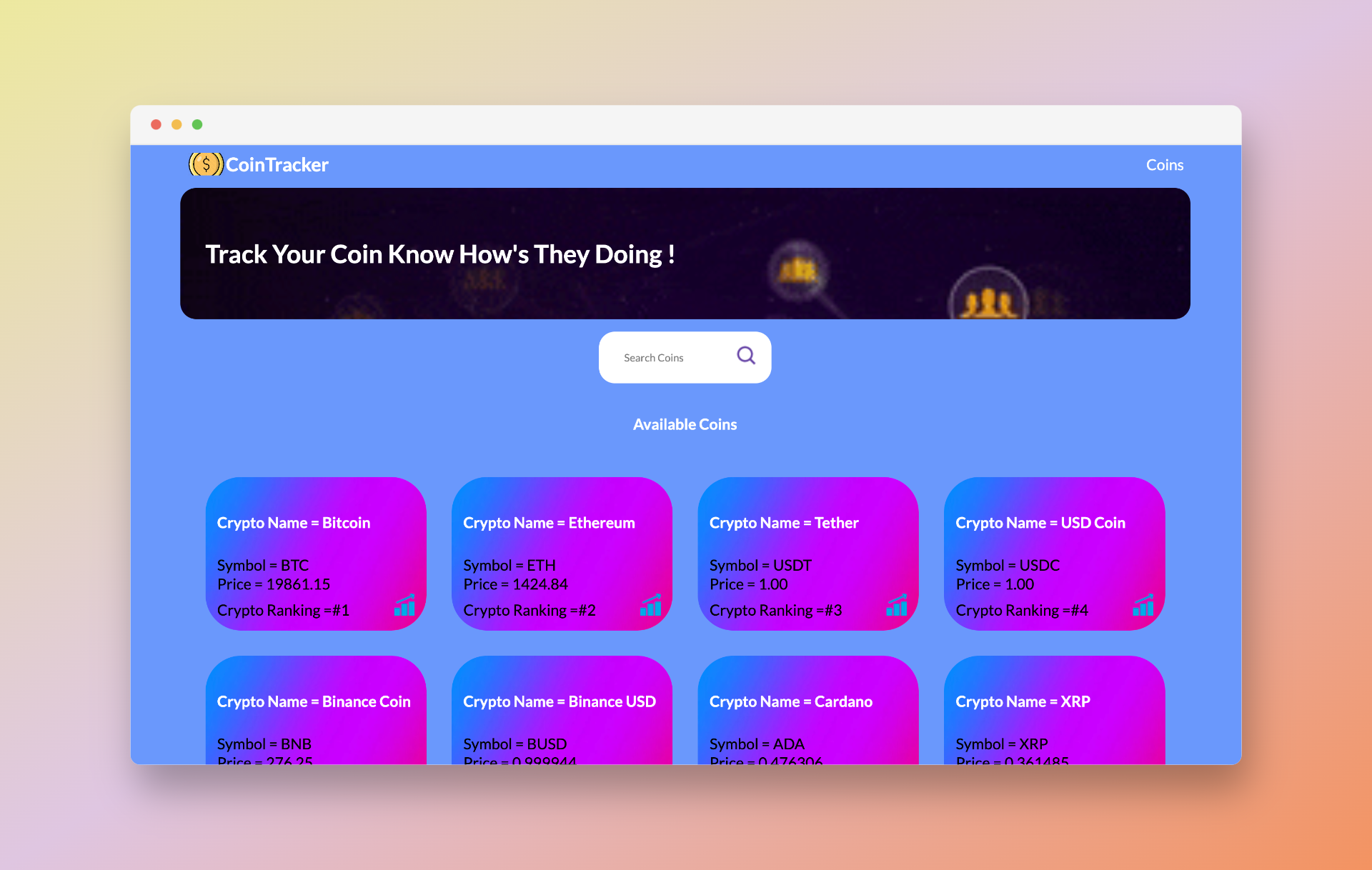Click the chart icon on the Bitcoin card
This screenshot has height=870, width=1372.
pos(404,606)
